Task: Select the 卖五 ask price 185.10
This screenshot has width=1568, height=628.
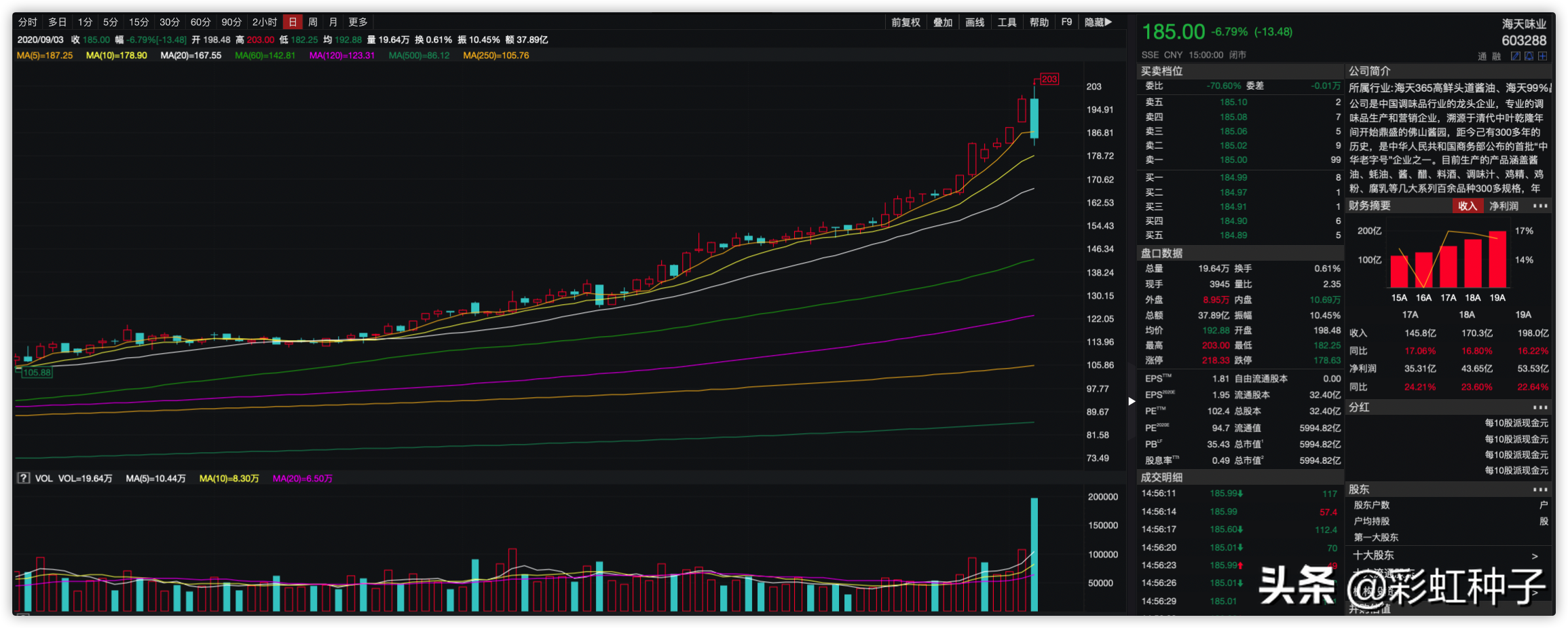Action: pos(1233,103)
